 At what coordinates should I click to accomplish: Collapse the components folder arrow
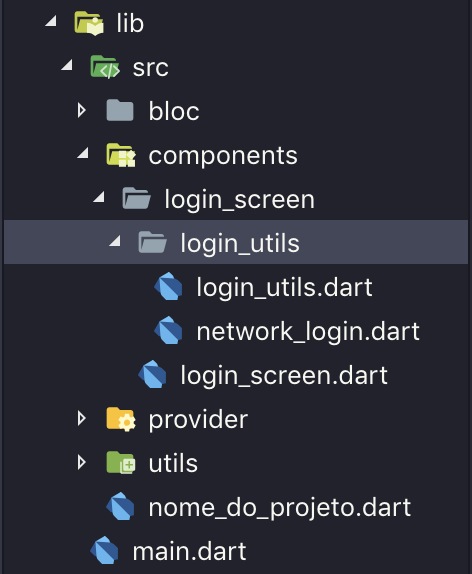coord(83,153)
